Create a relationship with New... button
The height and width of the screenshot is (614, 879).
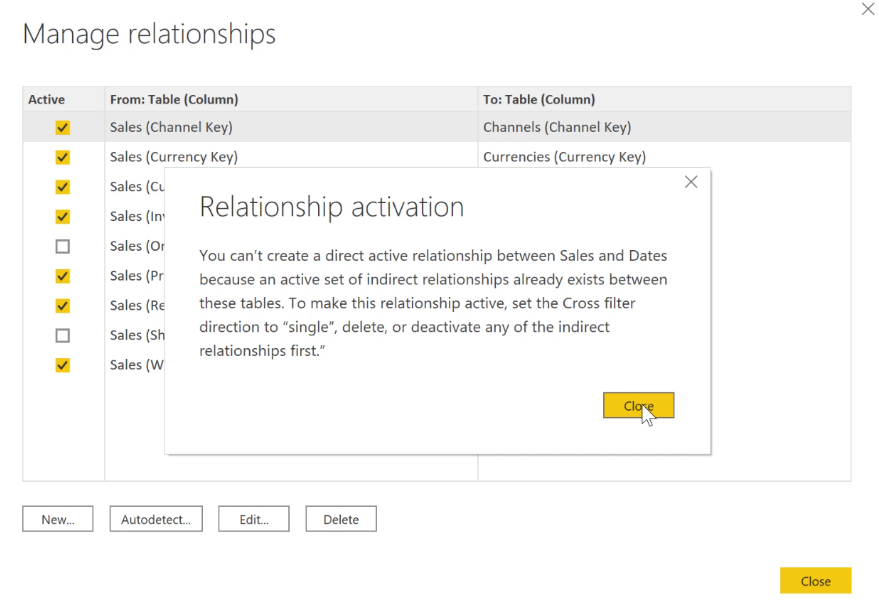pos(58,519)
